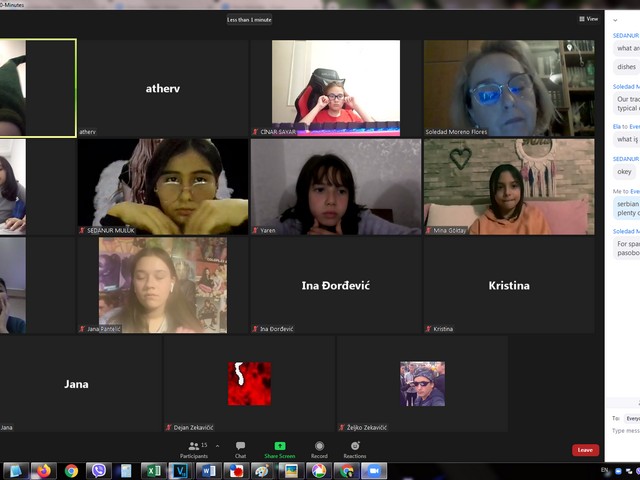Select Soledad Moreno Flores's video tile

509,88
